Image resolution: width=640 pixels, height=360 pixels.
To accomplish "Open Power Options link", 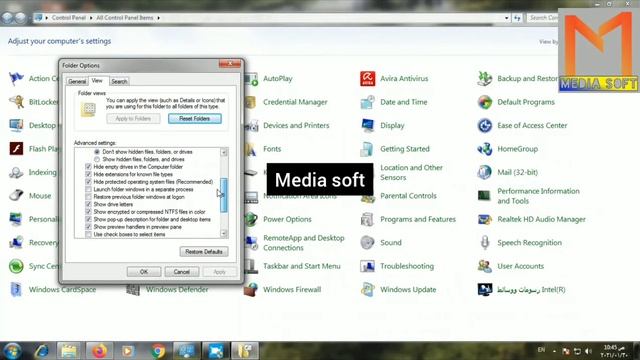I will tap(287, 219).
